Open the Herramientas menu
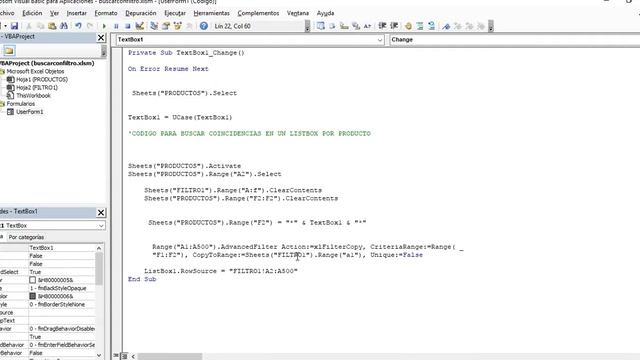Viewport: 640px width, 360px height. point(212,13)
